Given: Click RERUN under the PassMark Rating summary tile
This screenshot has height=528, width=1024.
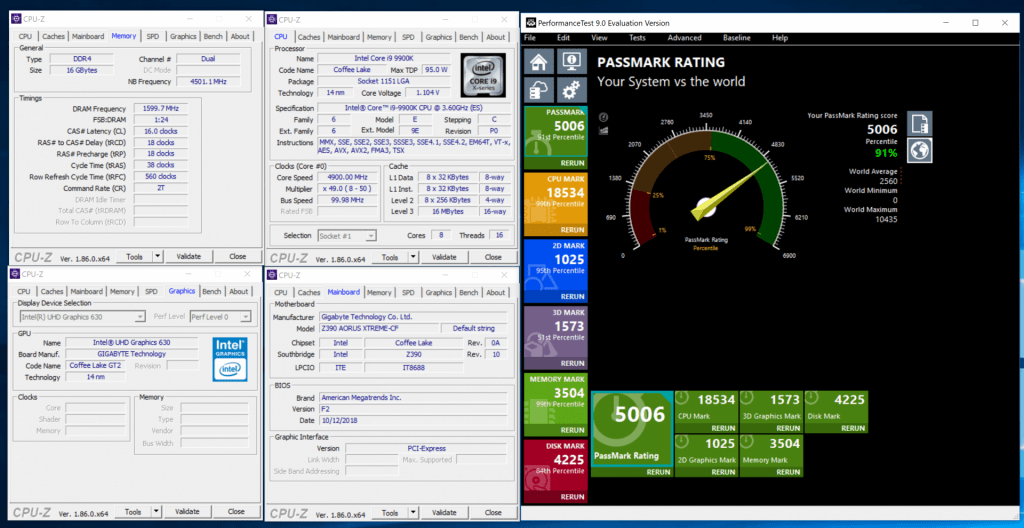Looking at the screenshot, I should tap(658, 472).
